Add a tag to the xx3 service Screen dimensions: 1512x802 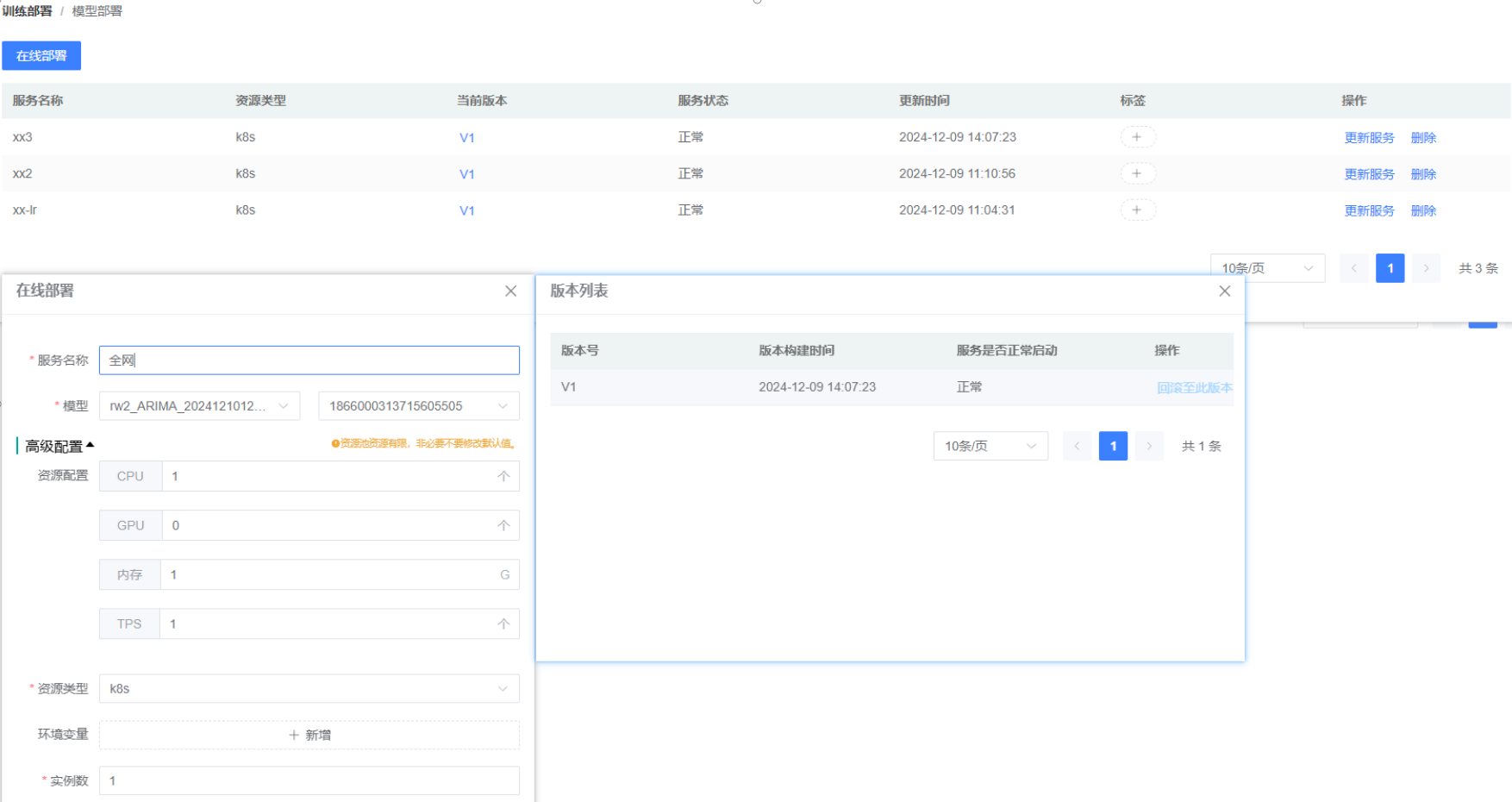(x=1137, y=137)
